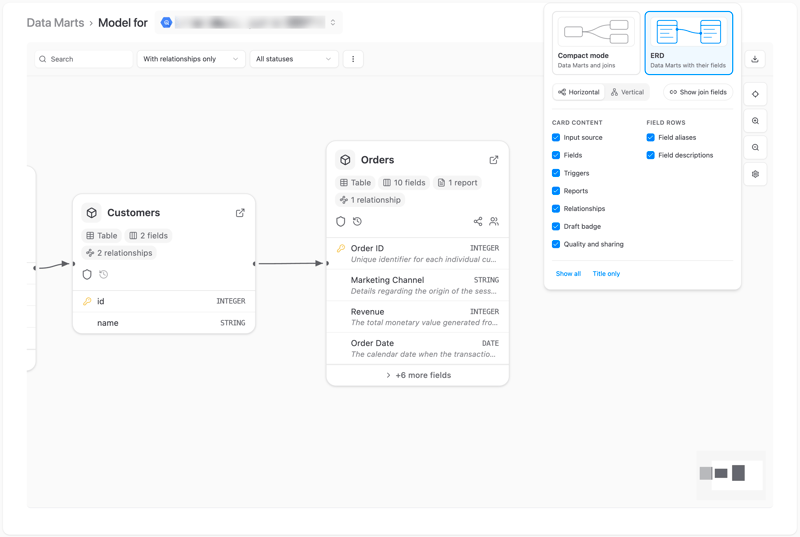This screenshot has width=800, height=537.
Task: Click the fit-to-view diamond icon
Action: (755, 94)
